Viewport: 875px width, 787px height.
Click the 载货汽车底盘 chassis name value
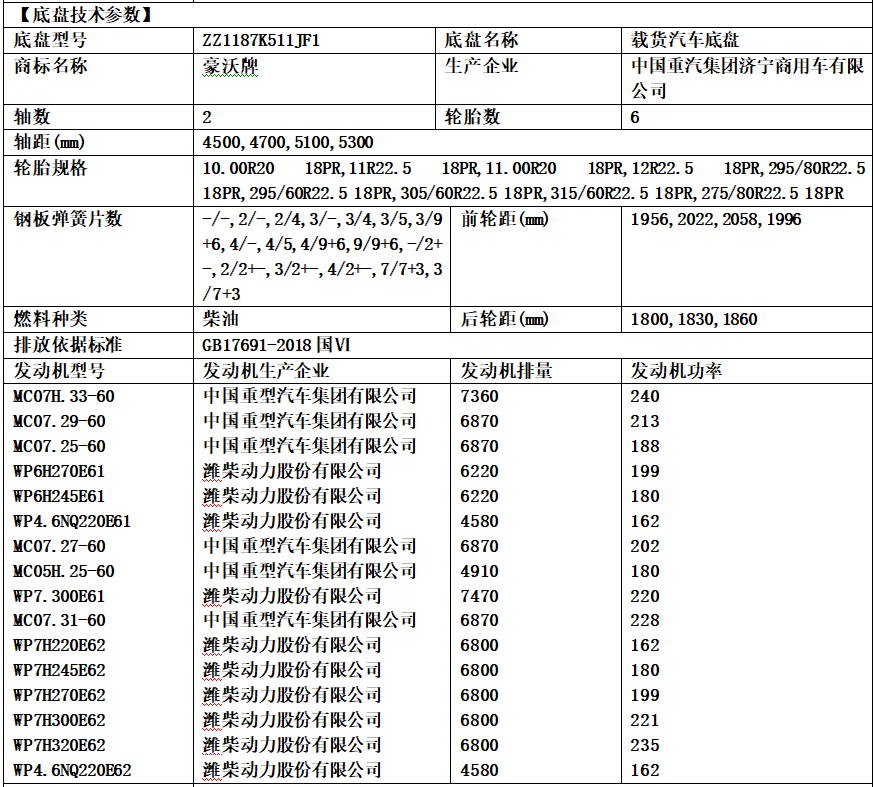pos(685,41)
